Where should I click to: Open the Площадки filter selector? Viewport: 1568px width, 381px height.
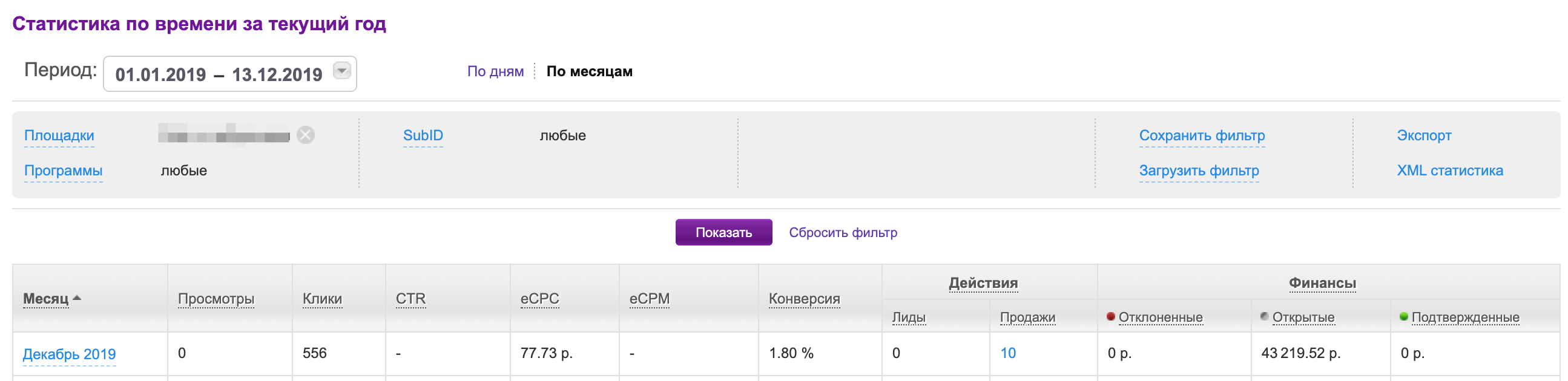click(59, 135)
